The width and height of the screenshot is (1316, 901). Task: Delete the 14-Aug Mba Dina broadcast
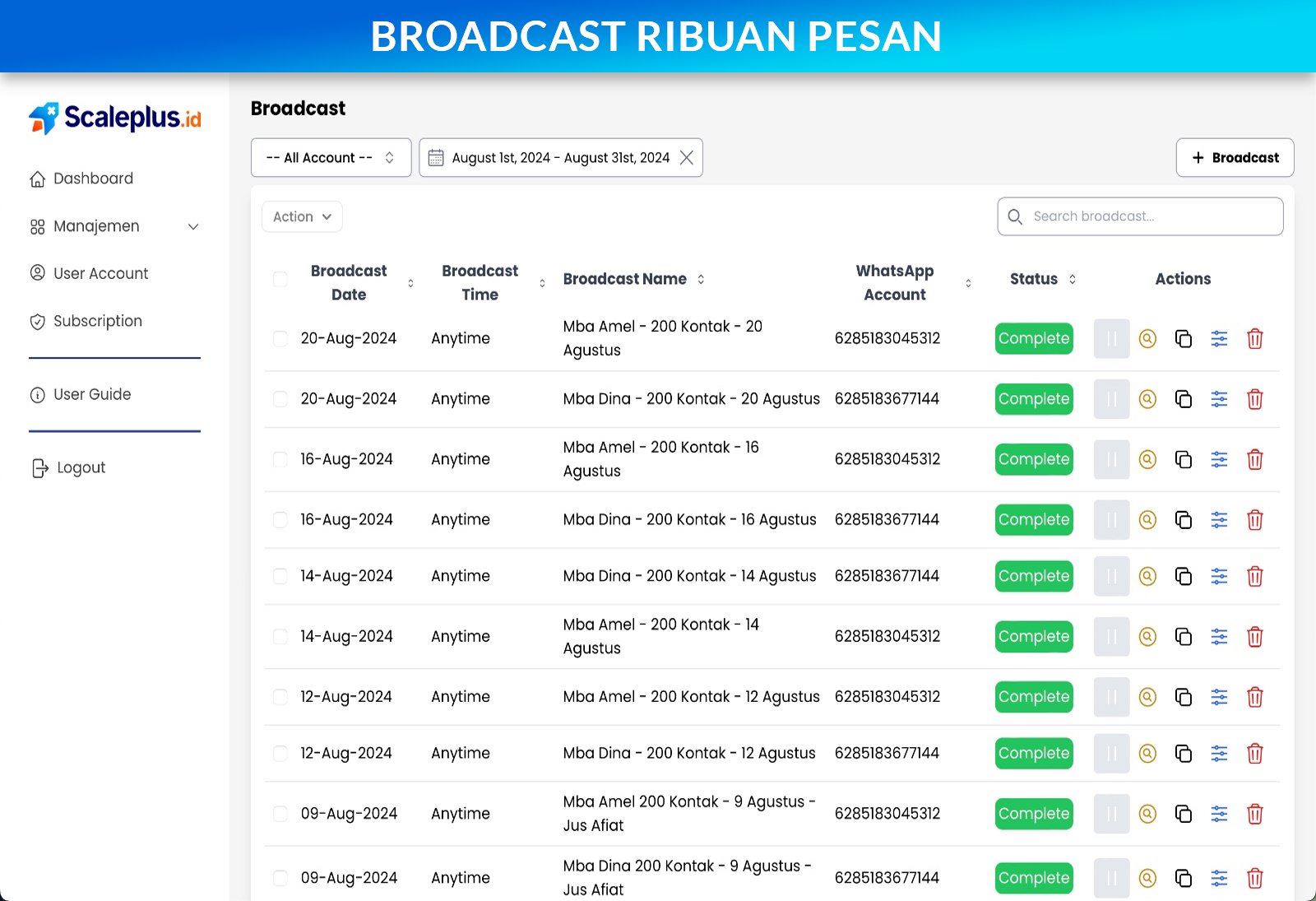tap(1255, 576)
